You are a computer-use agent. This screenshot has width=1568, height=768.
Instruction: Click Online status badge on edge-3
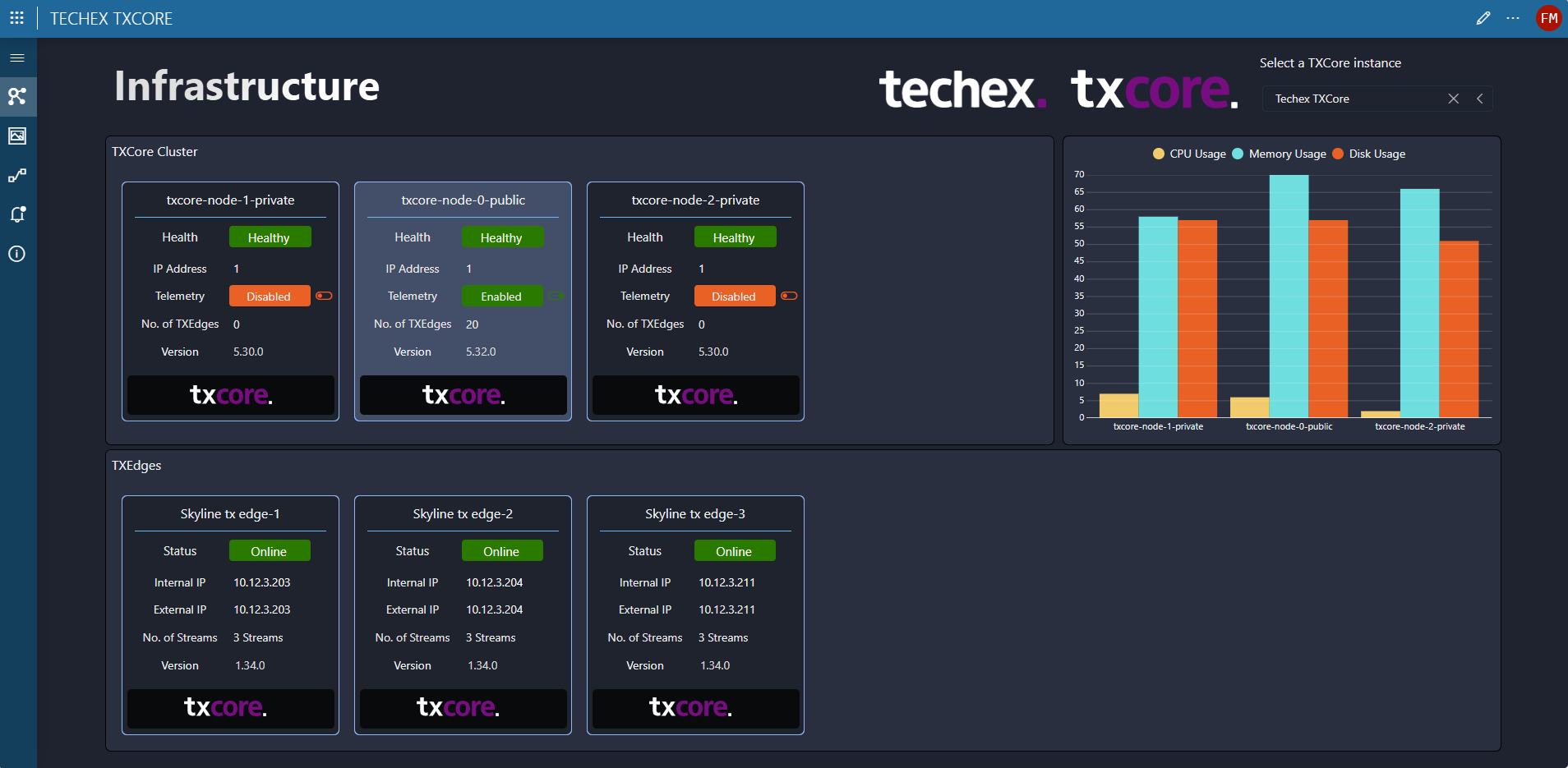click(x=735, y=551)
